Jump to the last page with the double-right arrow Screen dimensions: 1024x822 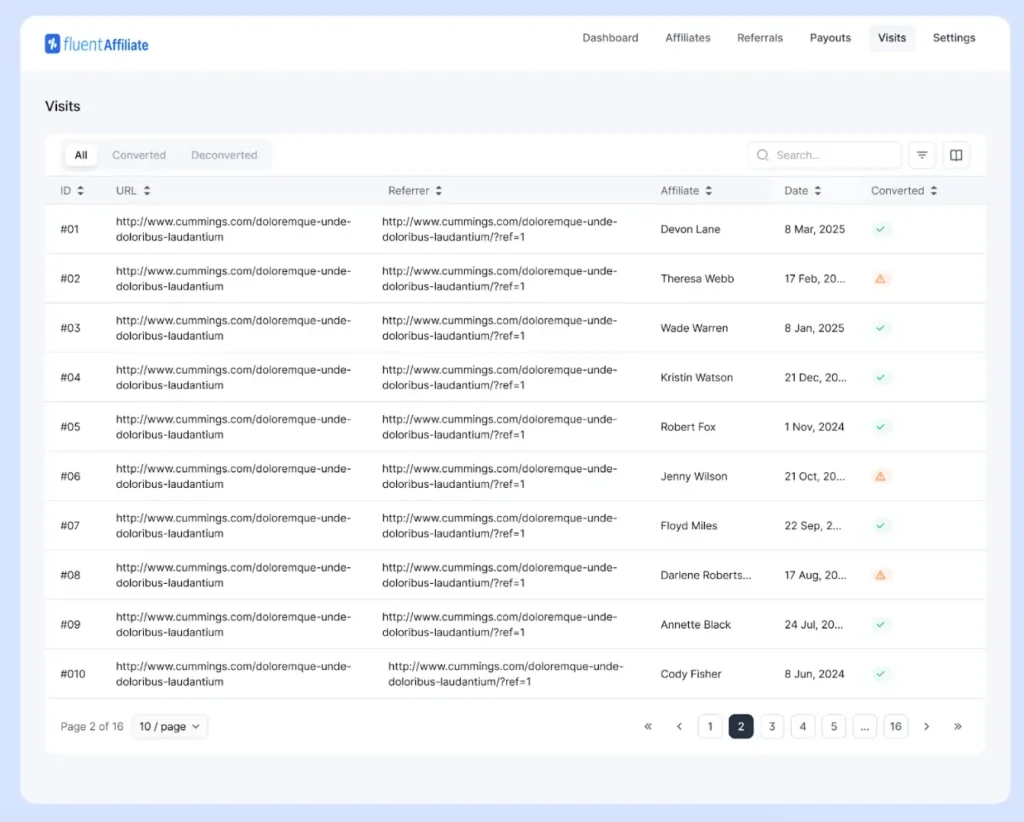(x=957, y=727)
